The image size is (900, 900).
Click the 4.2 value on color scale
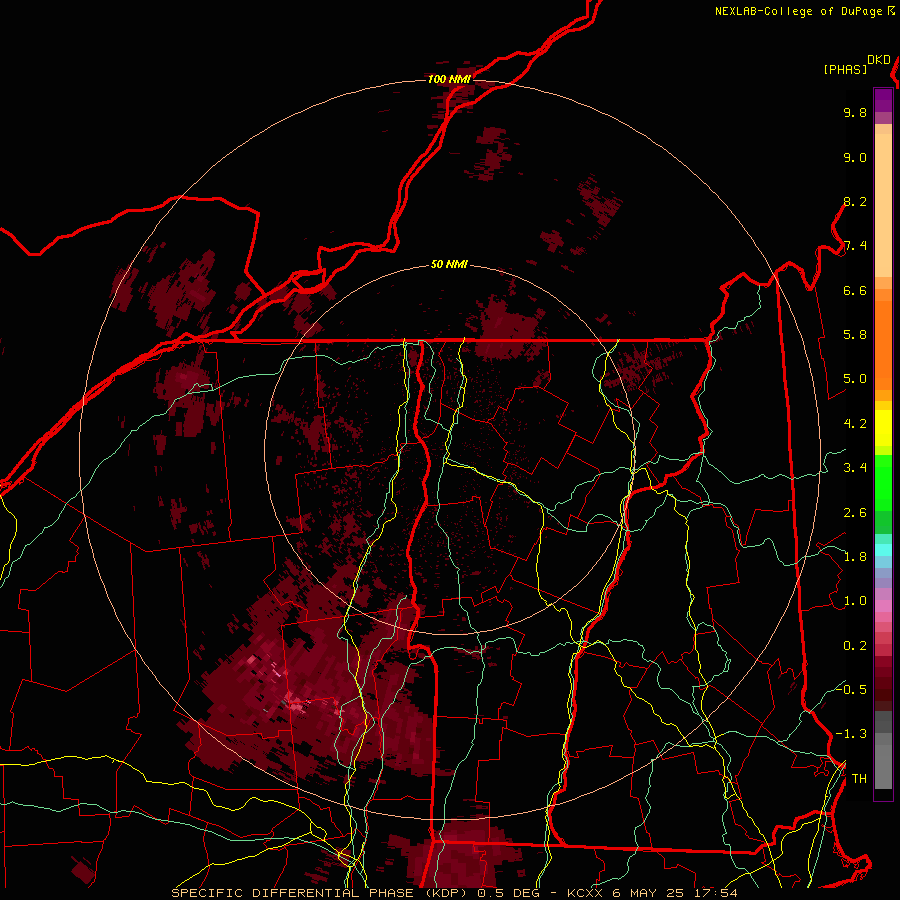[855, 424]
